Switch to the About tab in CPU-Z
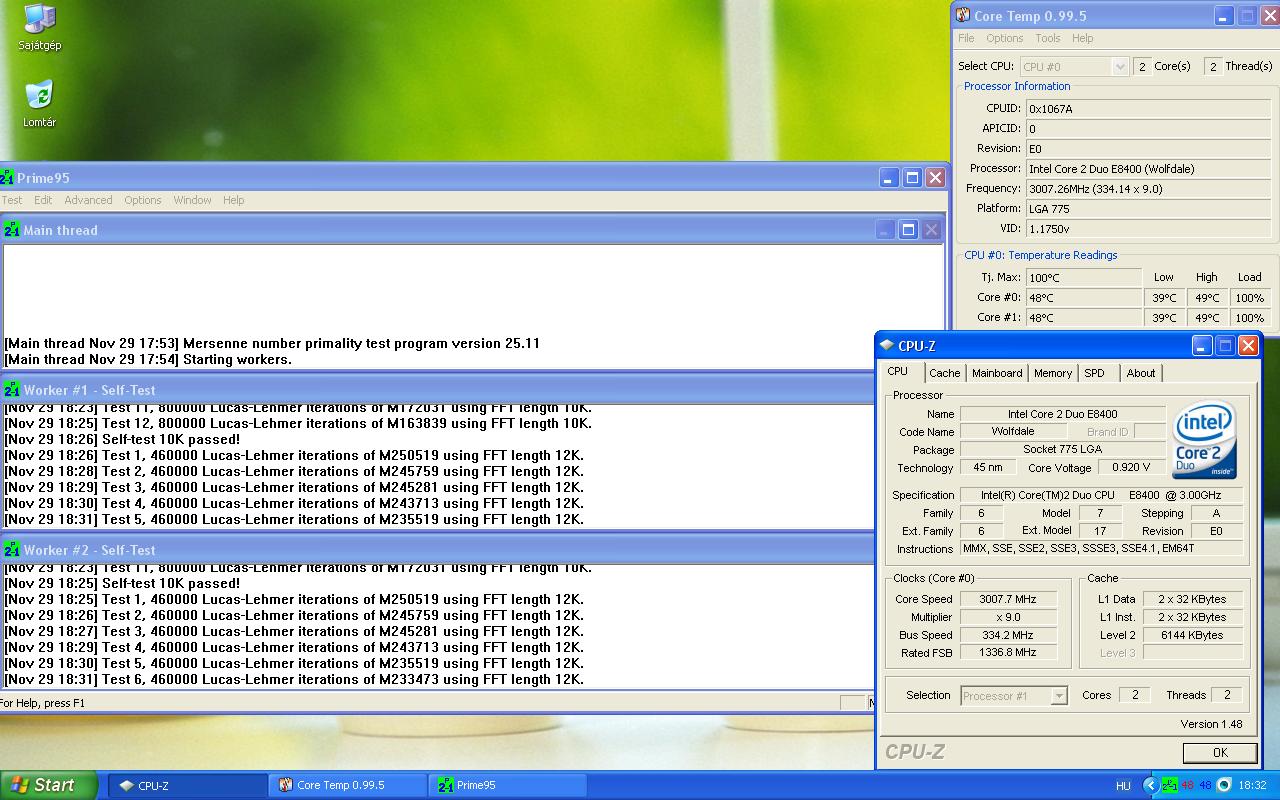The height and width of the screenshot is (800, 1280). point(1141,373)
